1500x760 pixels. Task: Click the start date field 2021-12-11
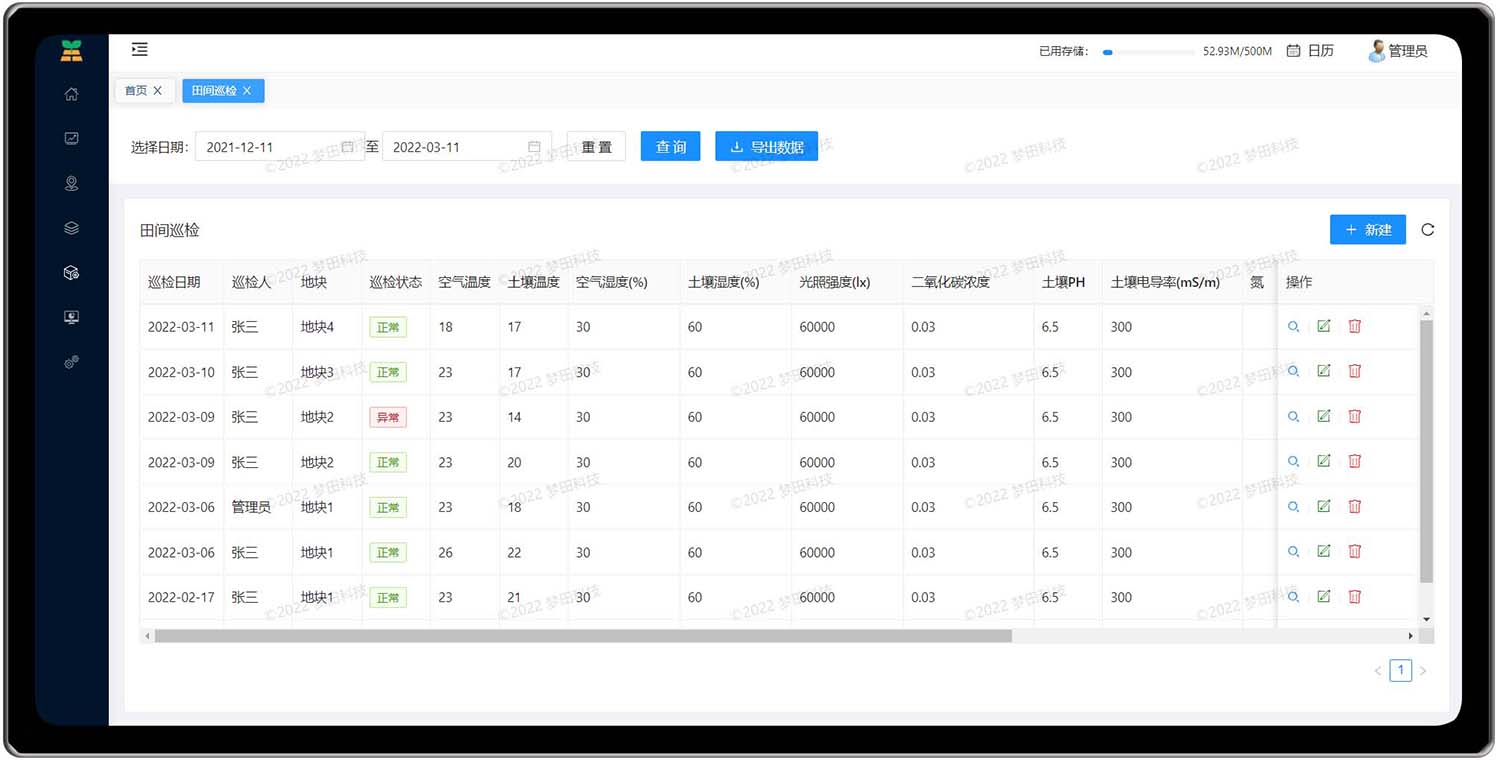coord(279,147)
